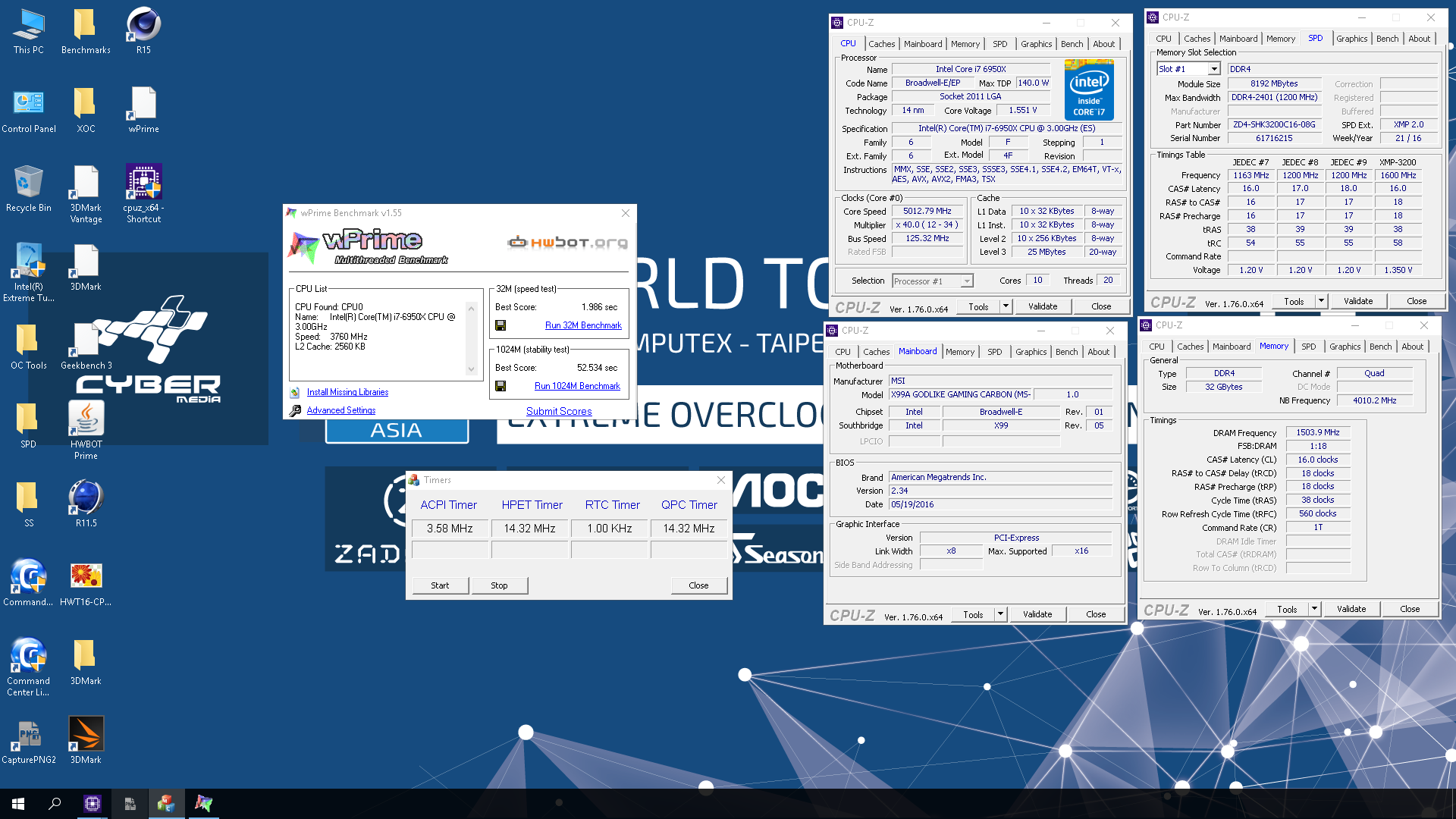The height and width of the screenshot is (819, 1456).
Task: Click the ACPI Timer 3.58 MHz value
Action: coord(450,529)
